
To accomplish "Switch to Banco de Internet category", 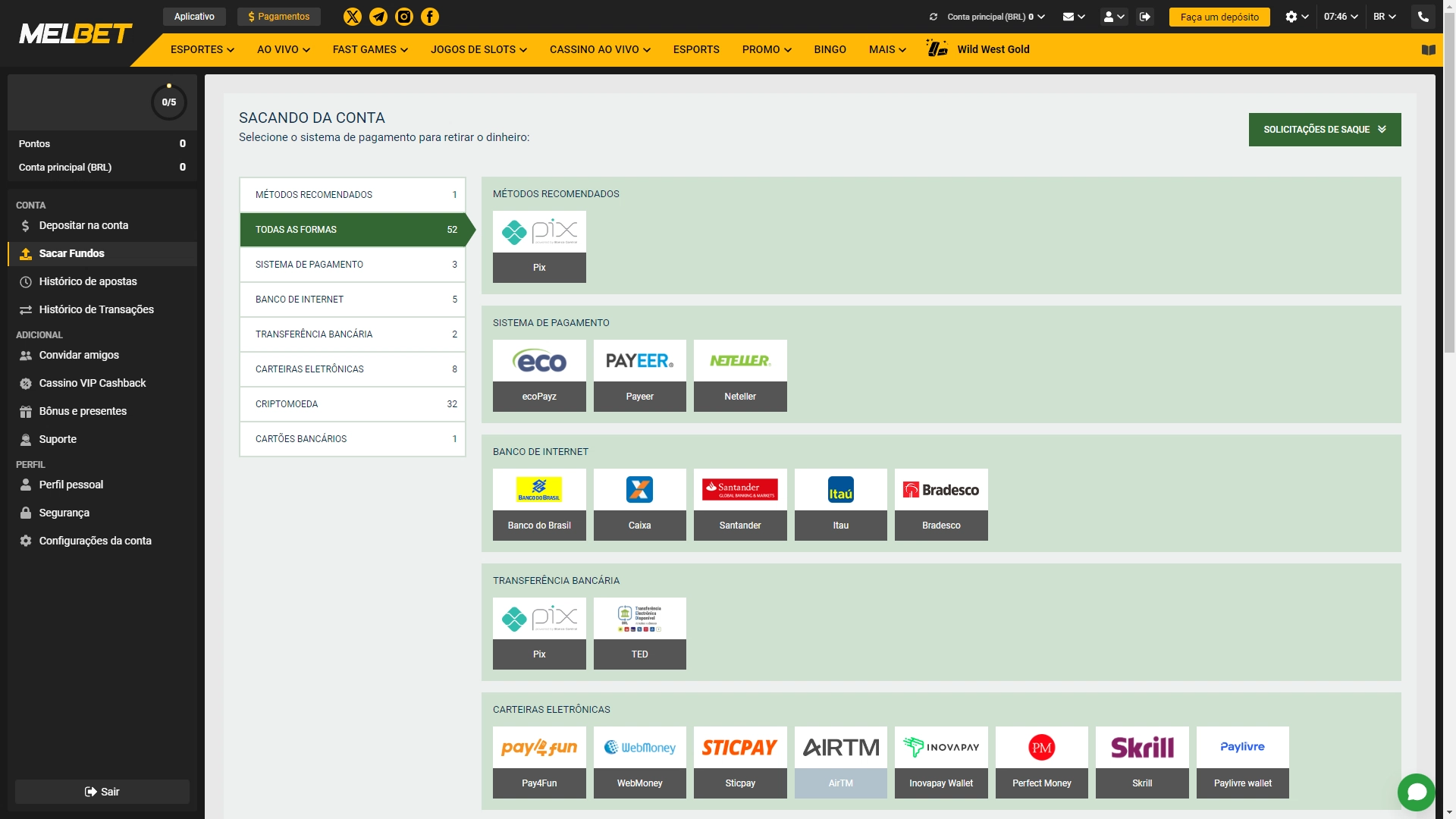I will pyautogui.click(x=353, y=300).
